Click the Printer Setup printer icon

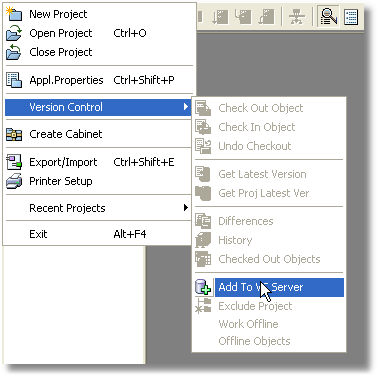tap(14, 181)
